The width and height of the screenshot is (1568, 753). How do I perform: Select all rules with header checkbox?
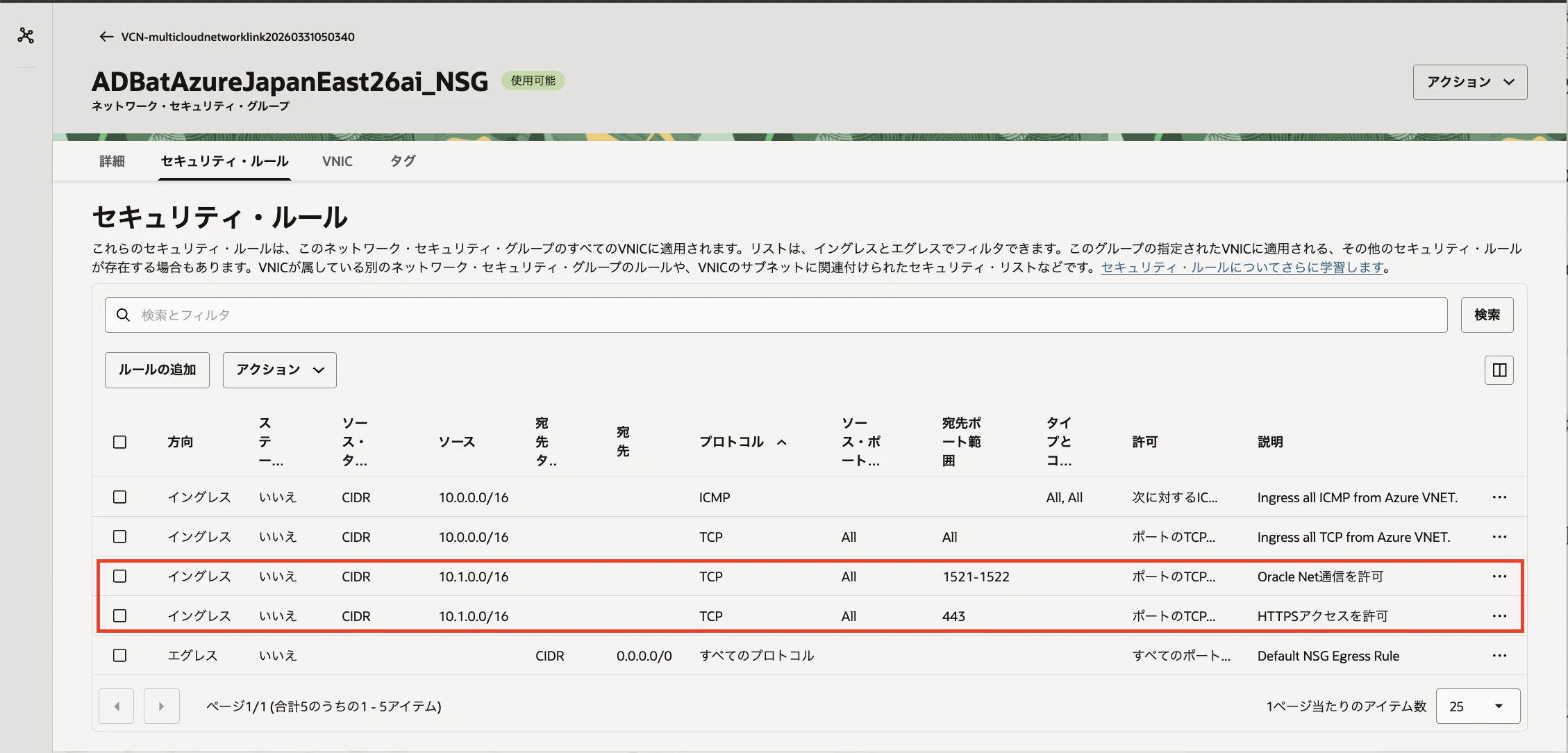[119, 442]
